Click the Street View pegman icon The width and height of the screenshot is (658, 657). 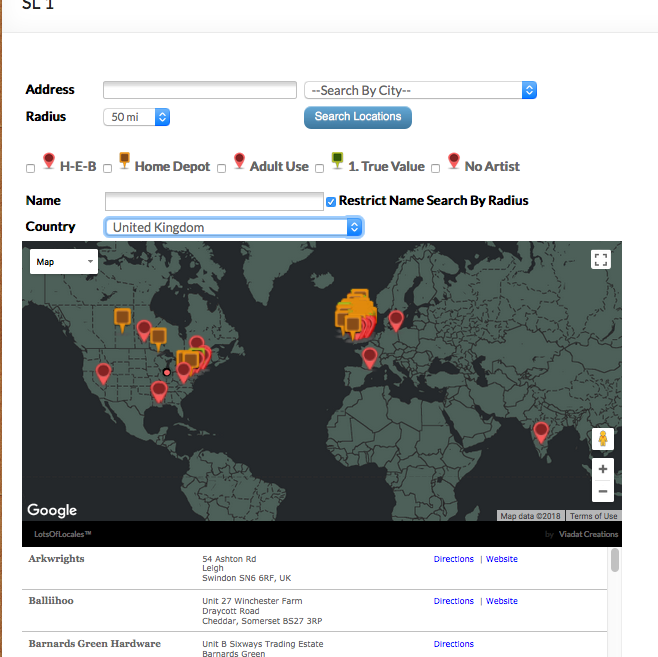(602, 438)
